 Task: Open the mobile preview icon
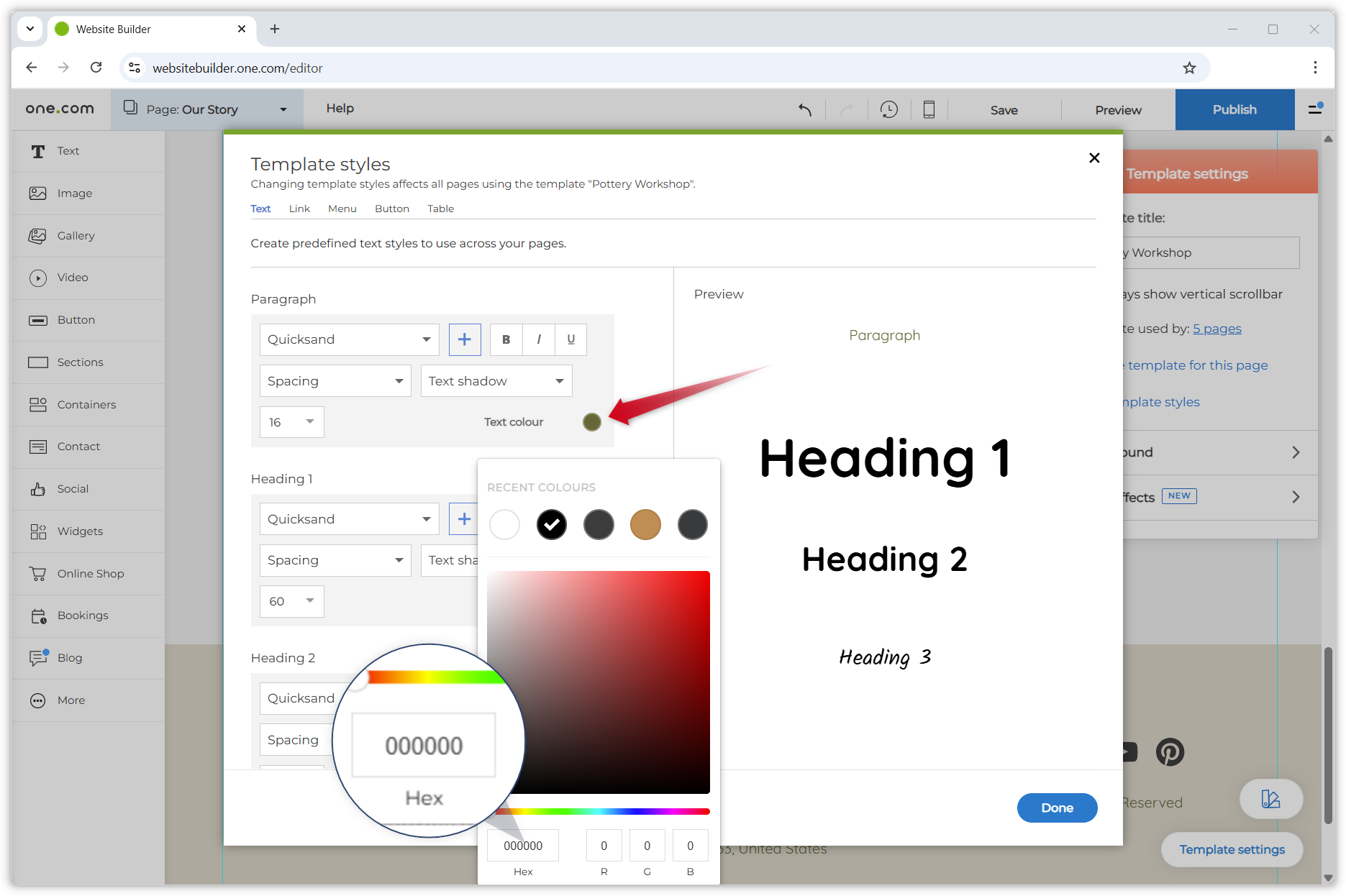pos(929,109)
